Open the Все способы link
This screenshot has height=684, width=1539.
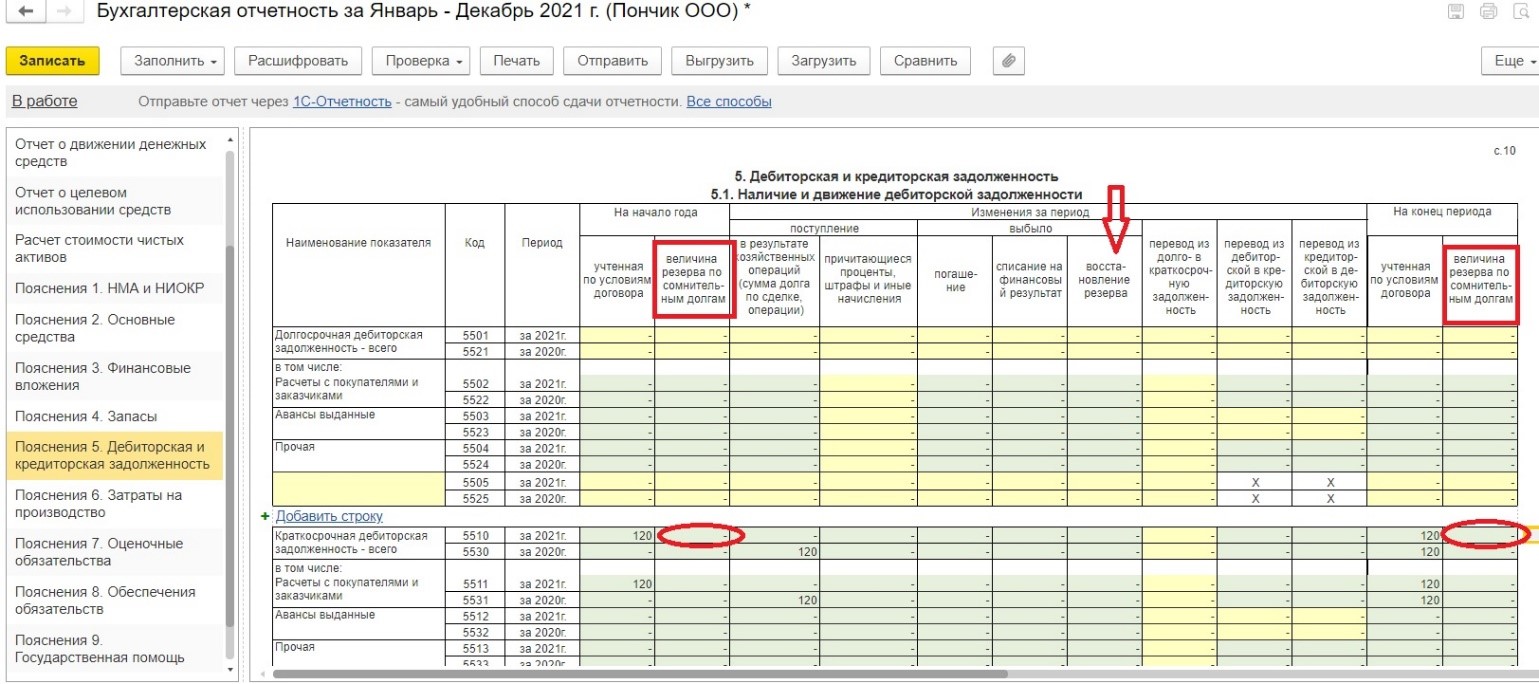[729, 102]
